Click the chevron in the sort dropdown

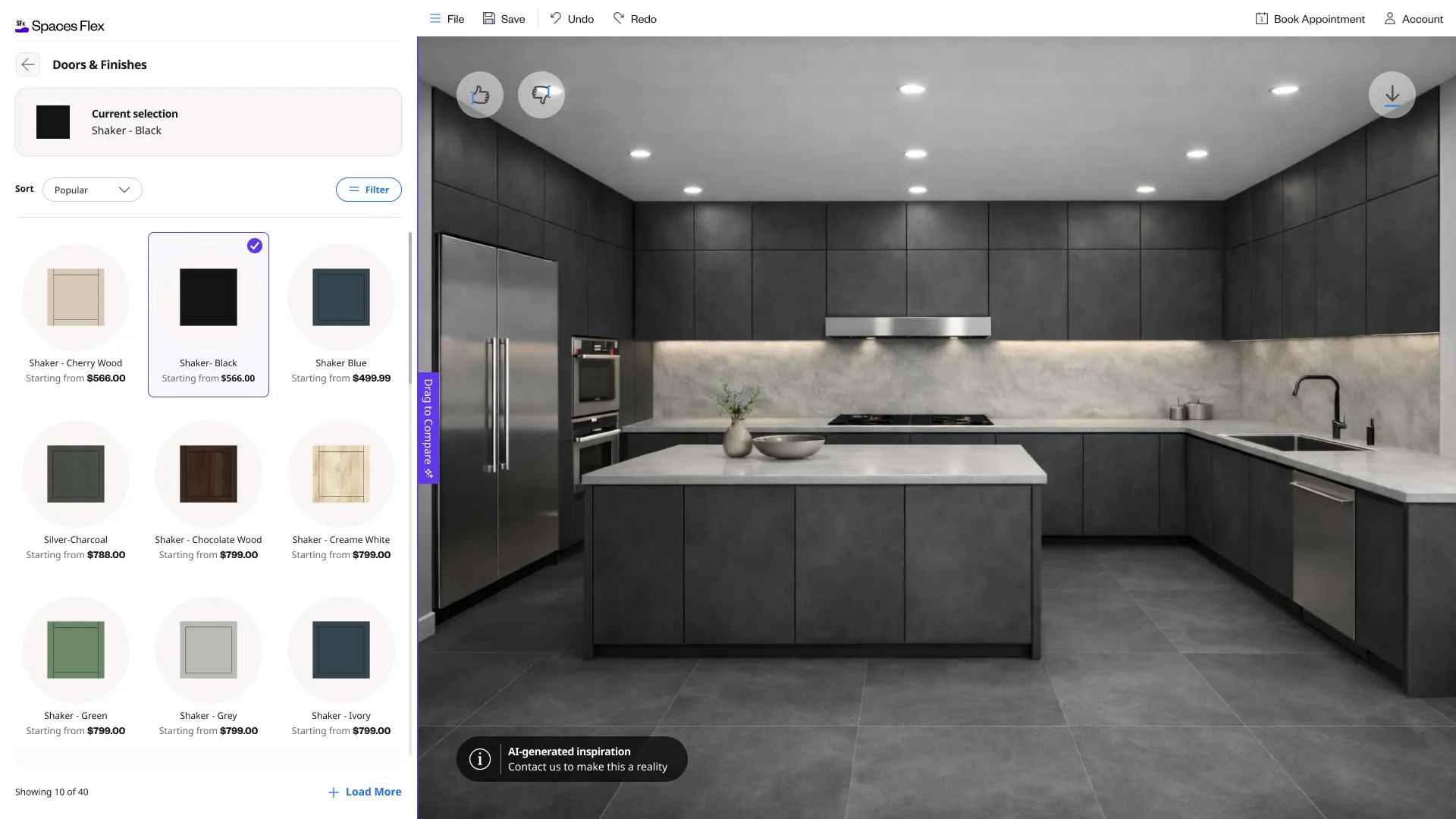124,190
